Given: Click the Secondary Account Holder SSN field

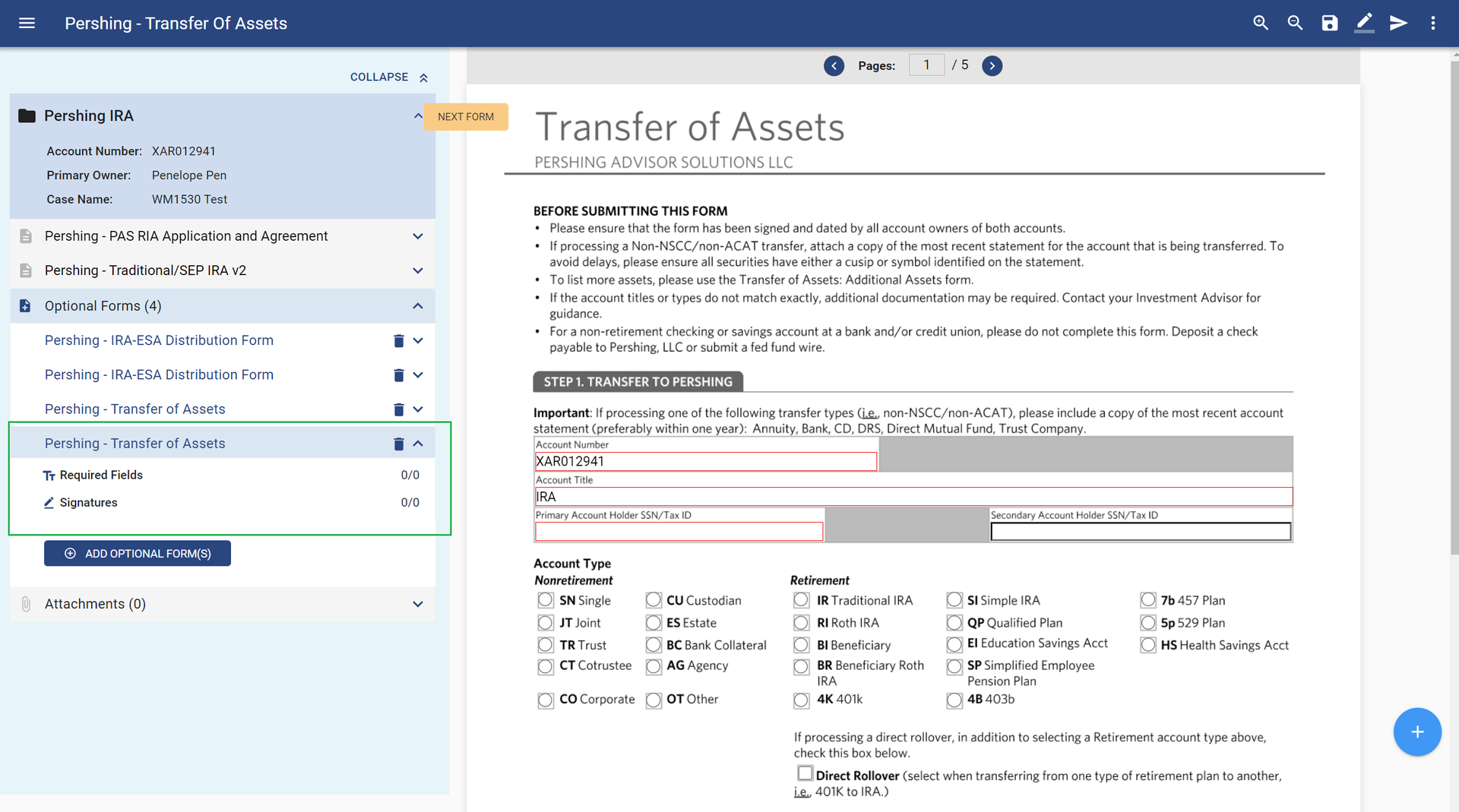Looking at the screenshot, I should tap(1141, 532).
